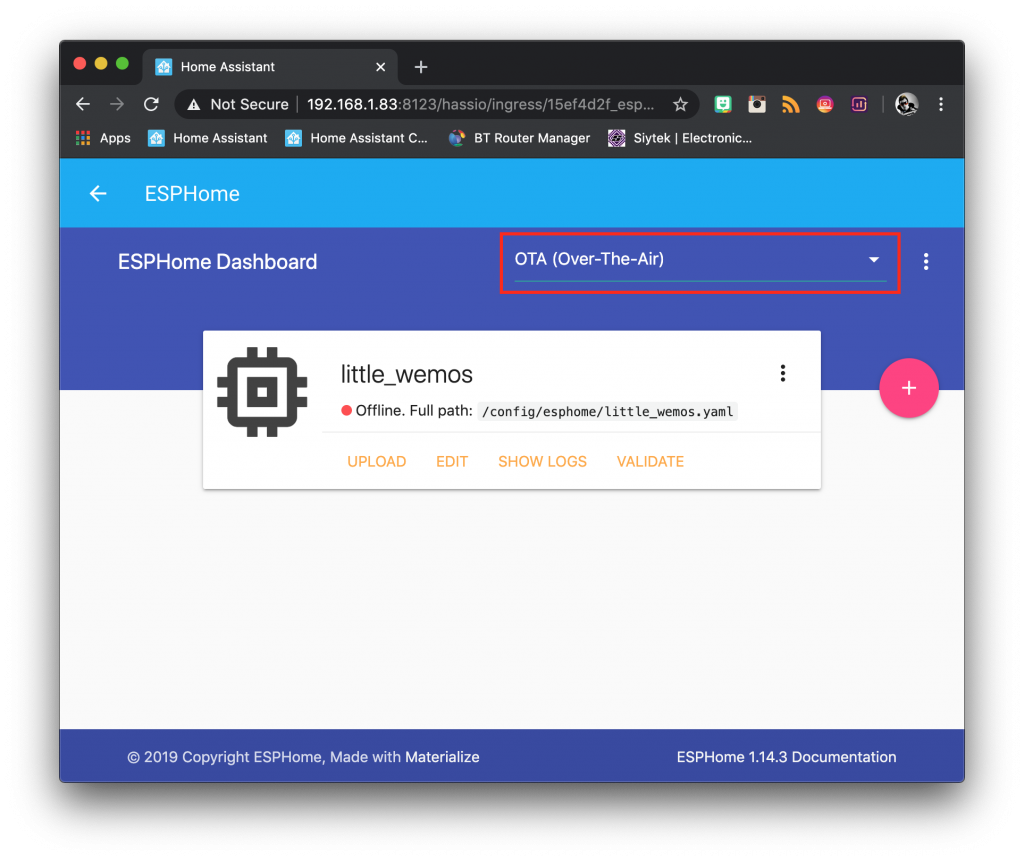Click the little_wemos chip icon
The image size is (1024, 861).
point(262,392)
